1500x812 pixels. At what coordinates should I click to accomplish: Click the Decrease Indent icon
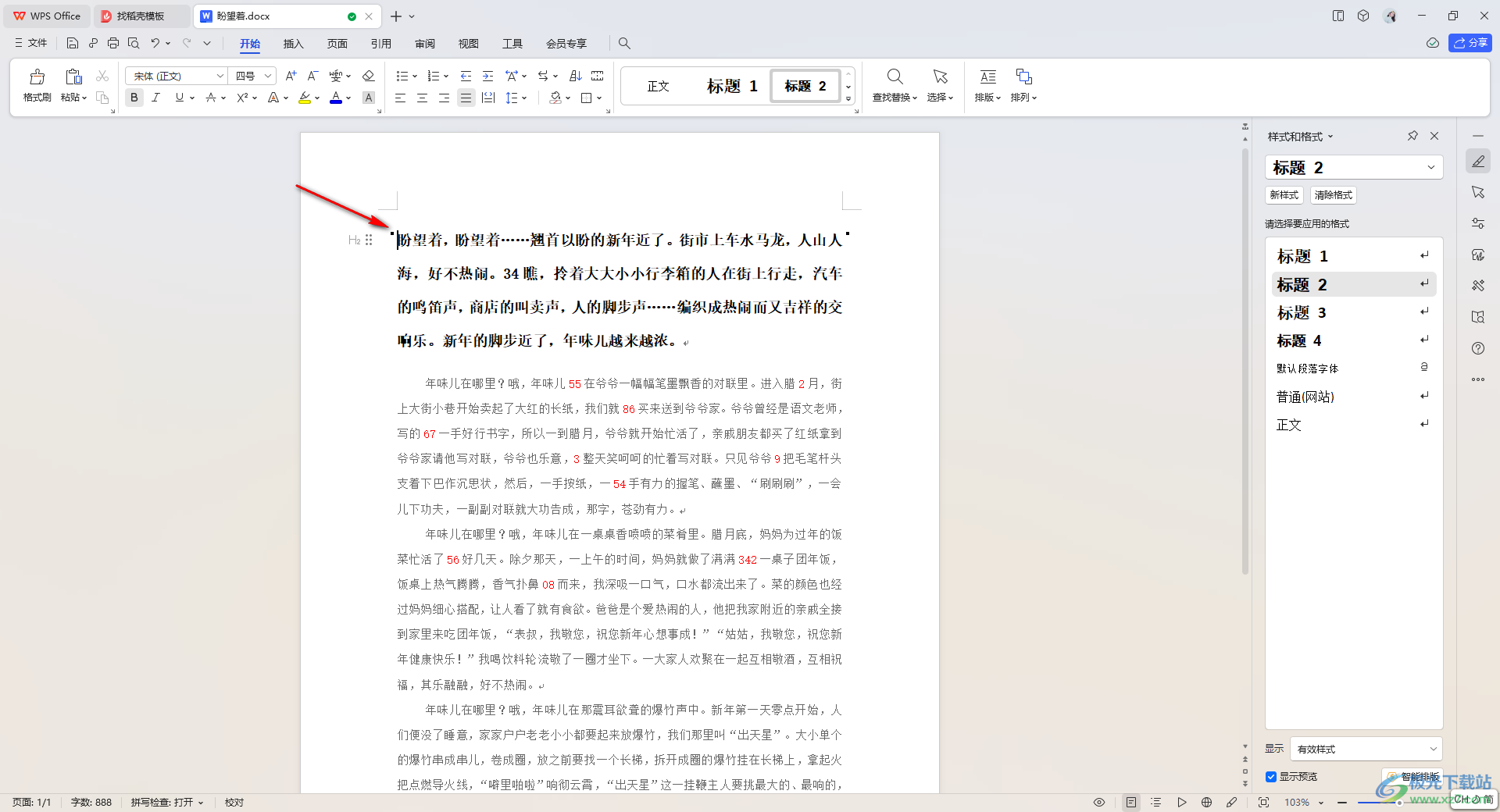click(466, 76)
